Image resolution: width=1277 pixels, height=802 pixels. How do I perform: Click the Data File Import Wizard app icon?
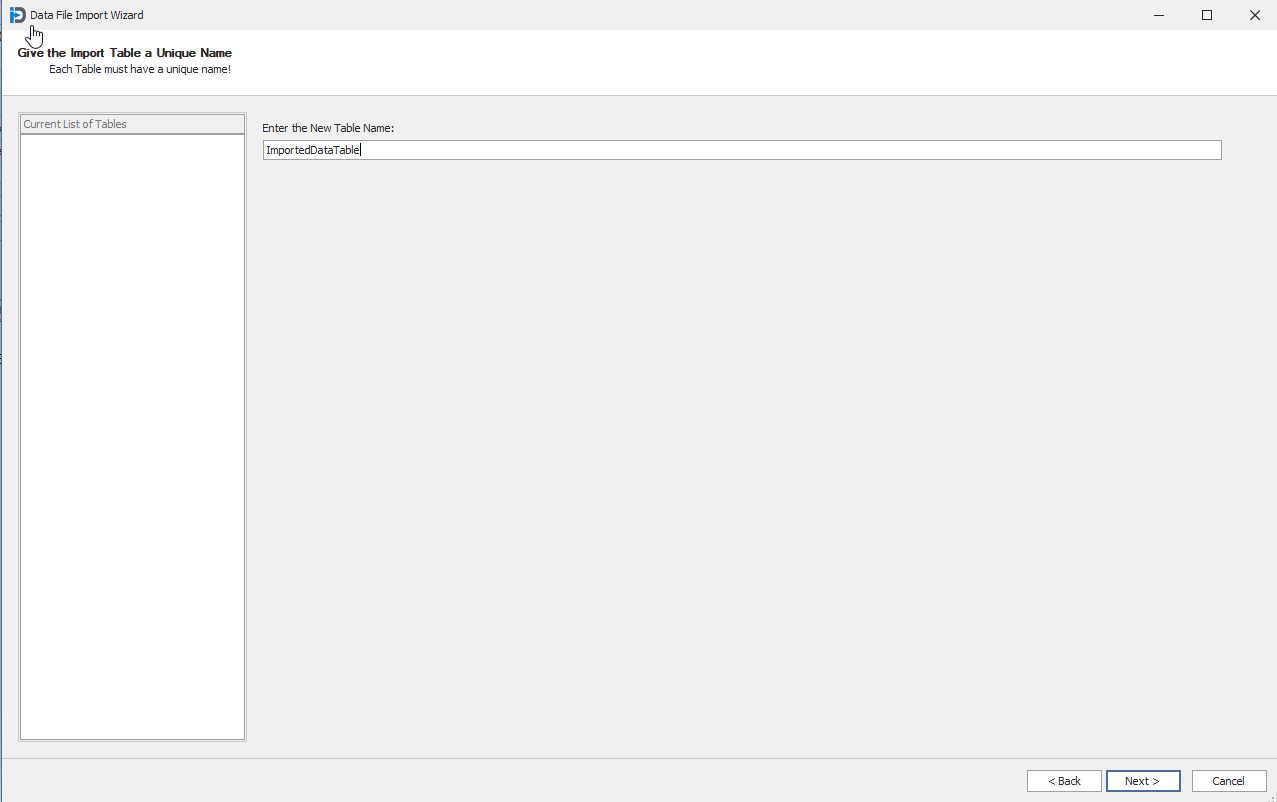click(17, 15)
